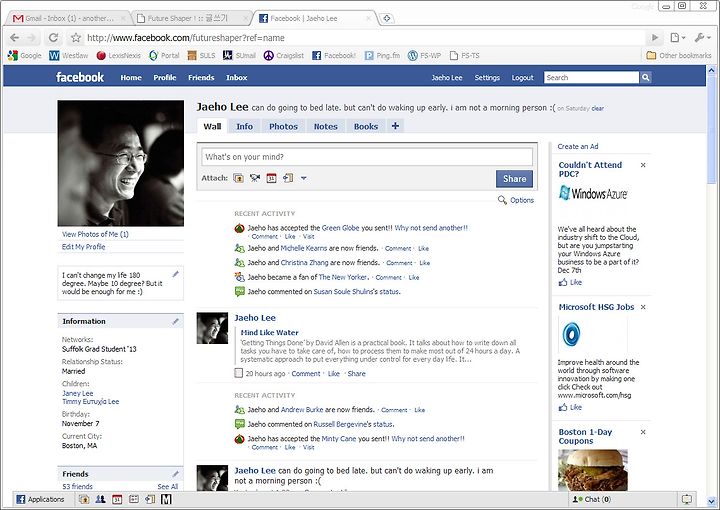Open The New Yorker page link

(343, 277)
